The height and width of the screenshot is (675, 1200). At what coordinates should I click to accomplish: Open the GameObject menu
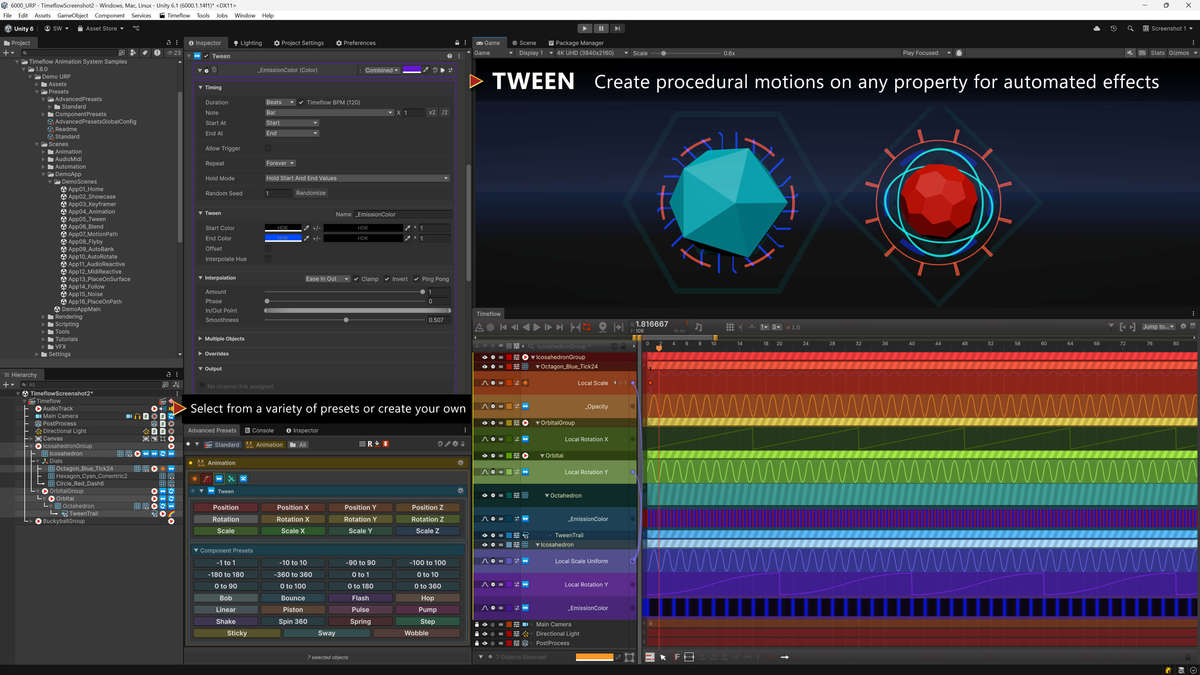point(72,16)
